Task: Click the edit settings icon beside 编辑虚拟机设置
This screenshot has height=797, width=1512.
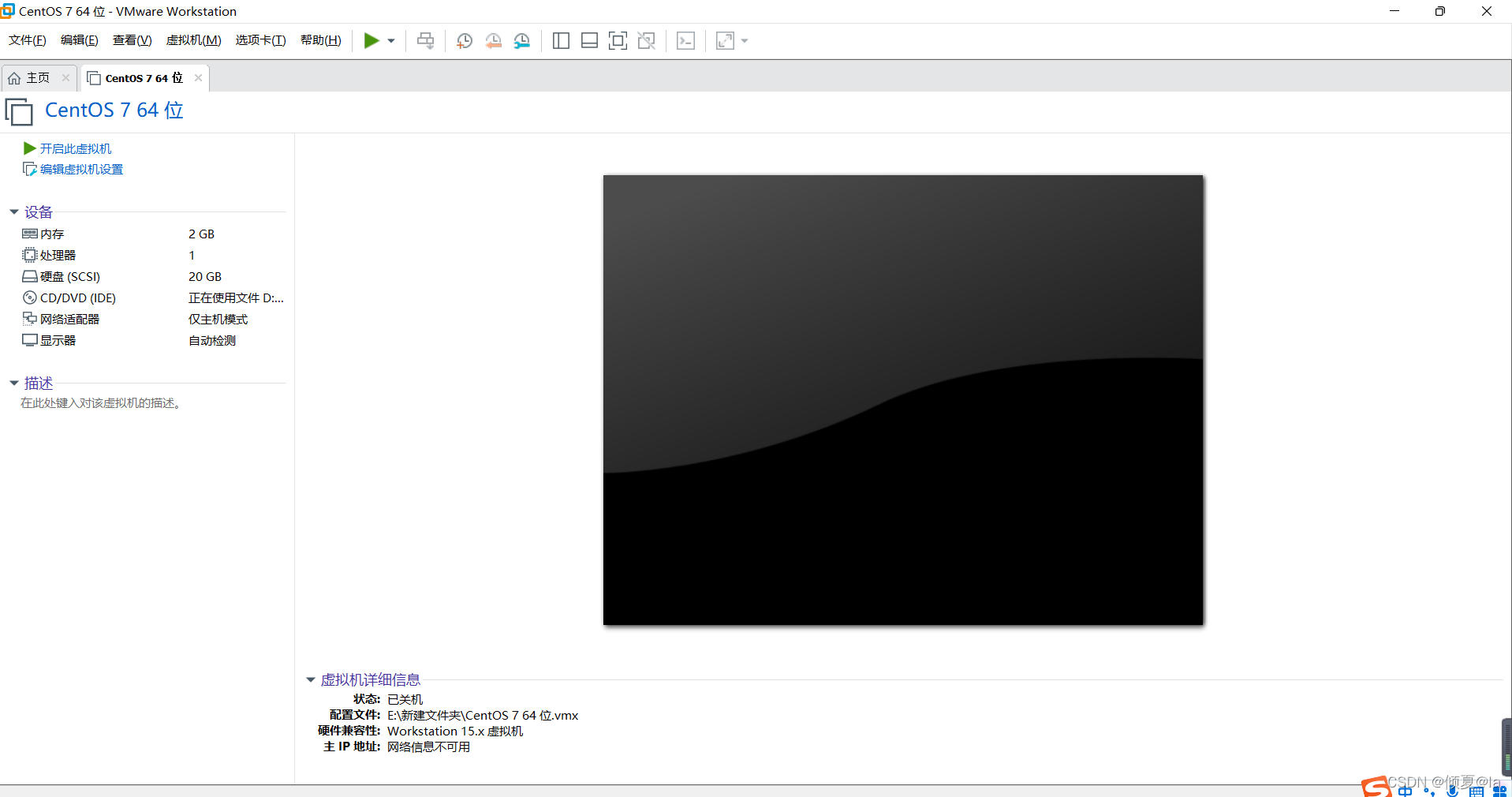Action: coord(30,169)
